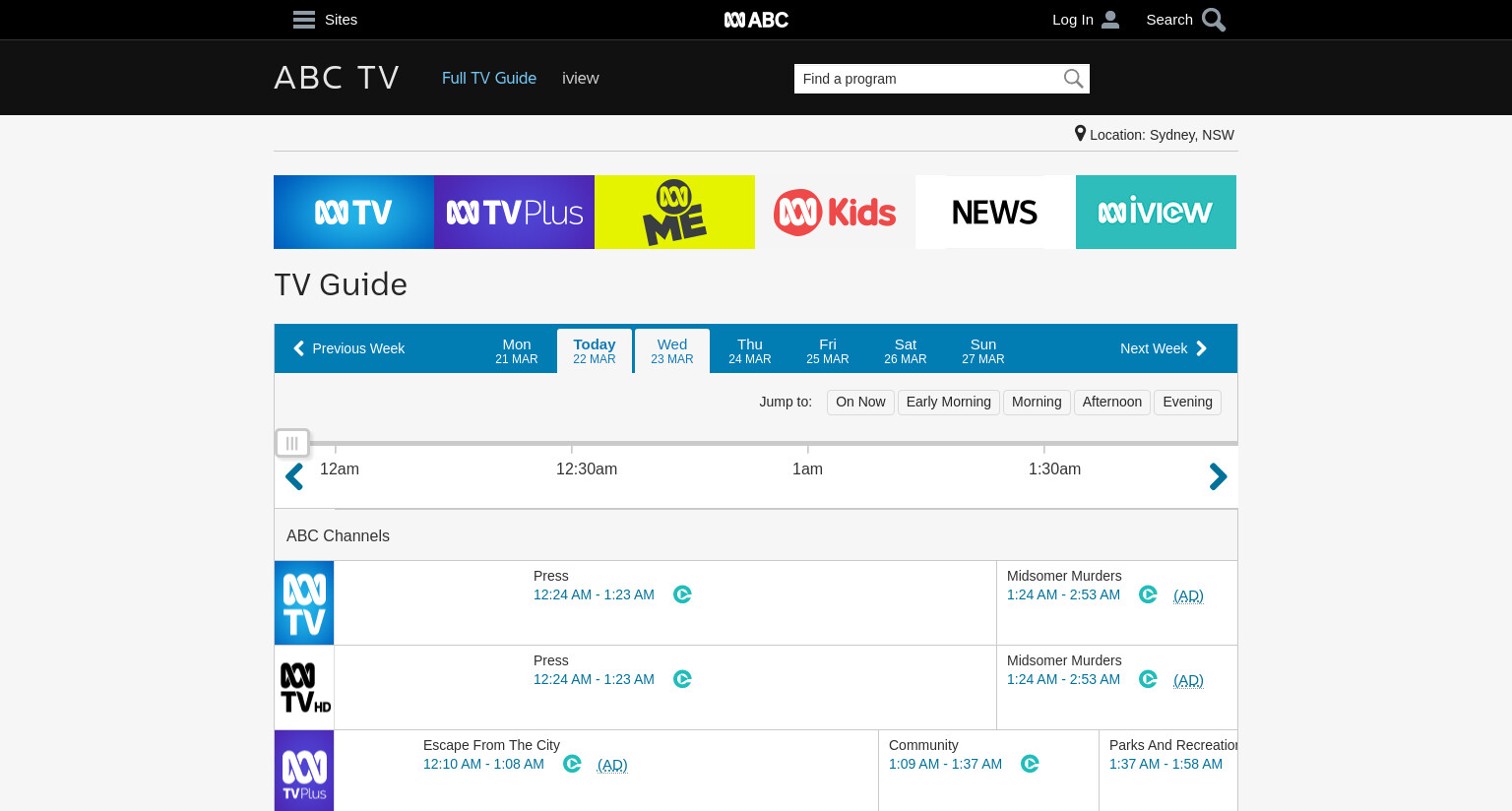Screen dimensions: 1512x811
Task: Click the ABC logo in top bar
Action: coord(756,20)
